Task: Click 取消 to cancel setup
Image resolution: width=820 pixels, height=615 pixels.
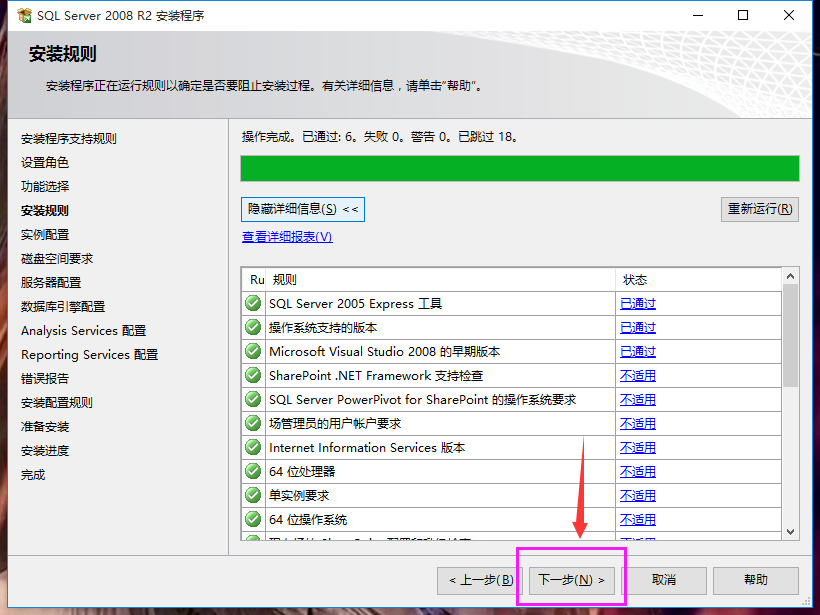Action: coord(664,580)
